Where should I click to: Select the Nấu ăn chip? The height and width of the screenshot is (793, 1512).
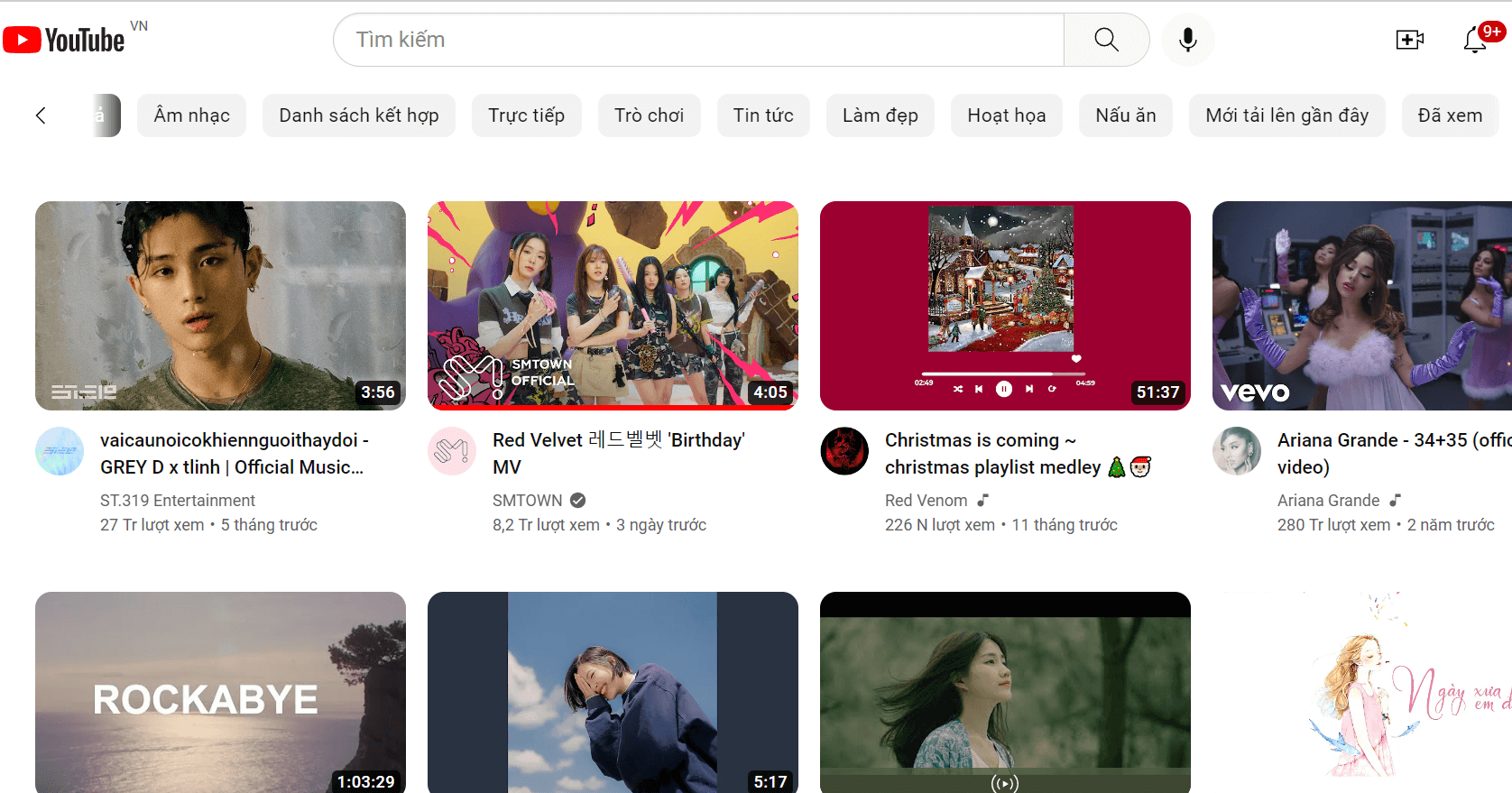(1126, 115)
